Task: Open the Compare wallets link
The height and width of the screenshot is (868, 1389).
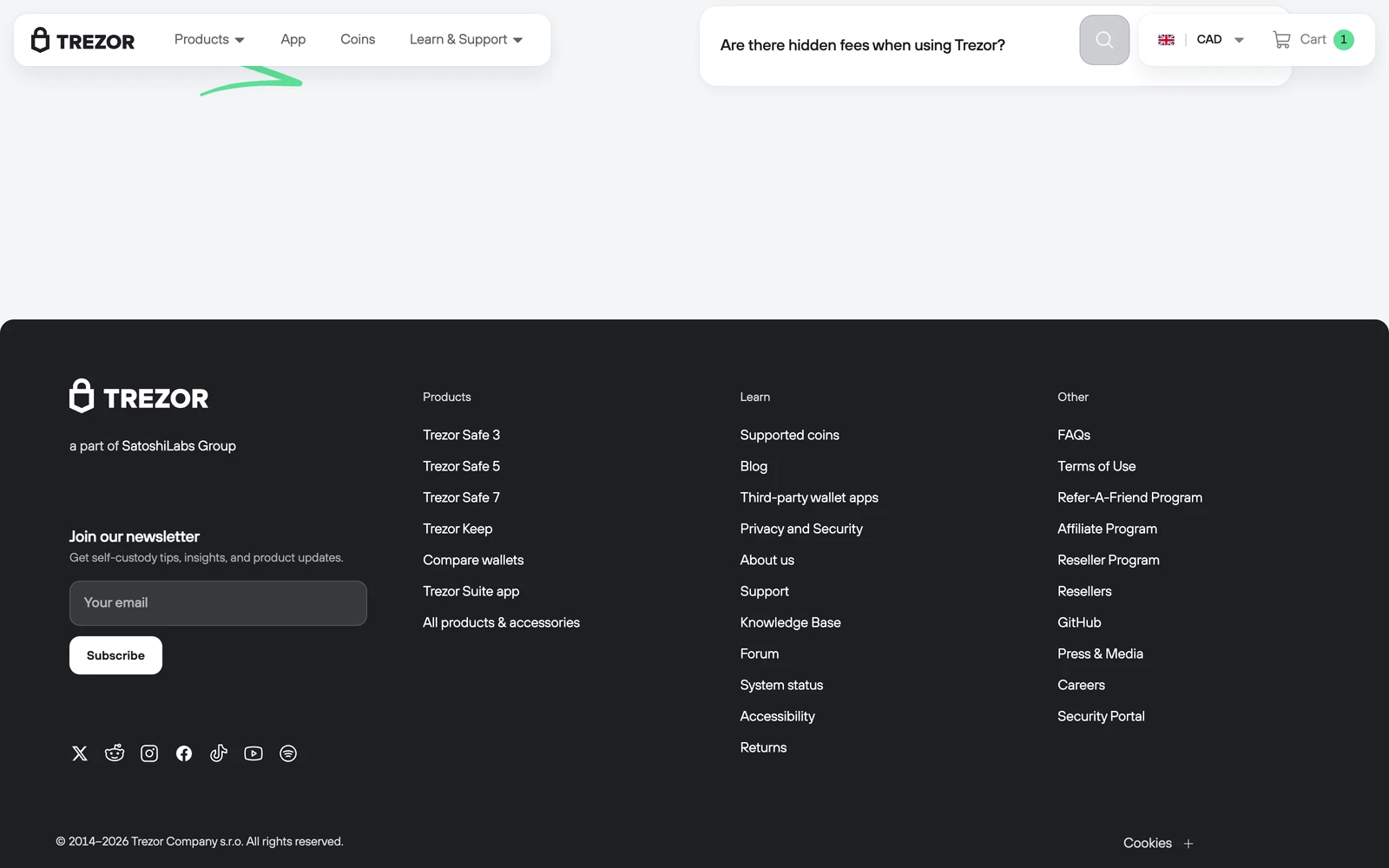Action: [473, 560]
